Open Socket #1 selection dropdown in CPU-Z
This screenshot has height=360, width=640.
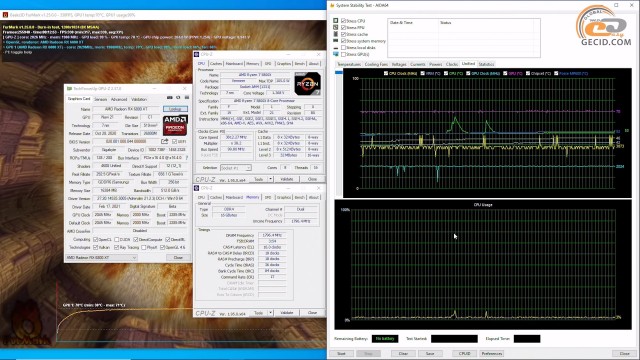(236, 168)
